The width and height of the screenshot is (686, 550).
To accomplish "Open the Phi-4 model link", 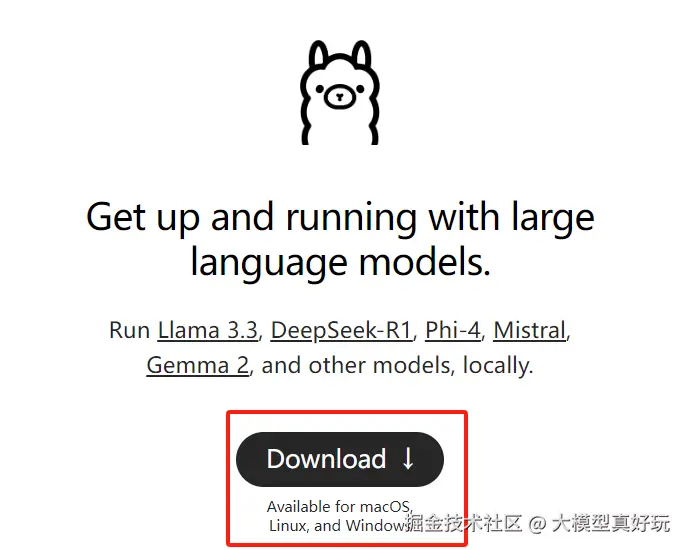I will tap(453, 330).
